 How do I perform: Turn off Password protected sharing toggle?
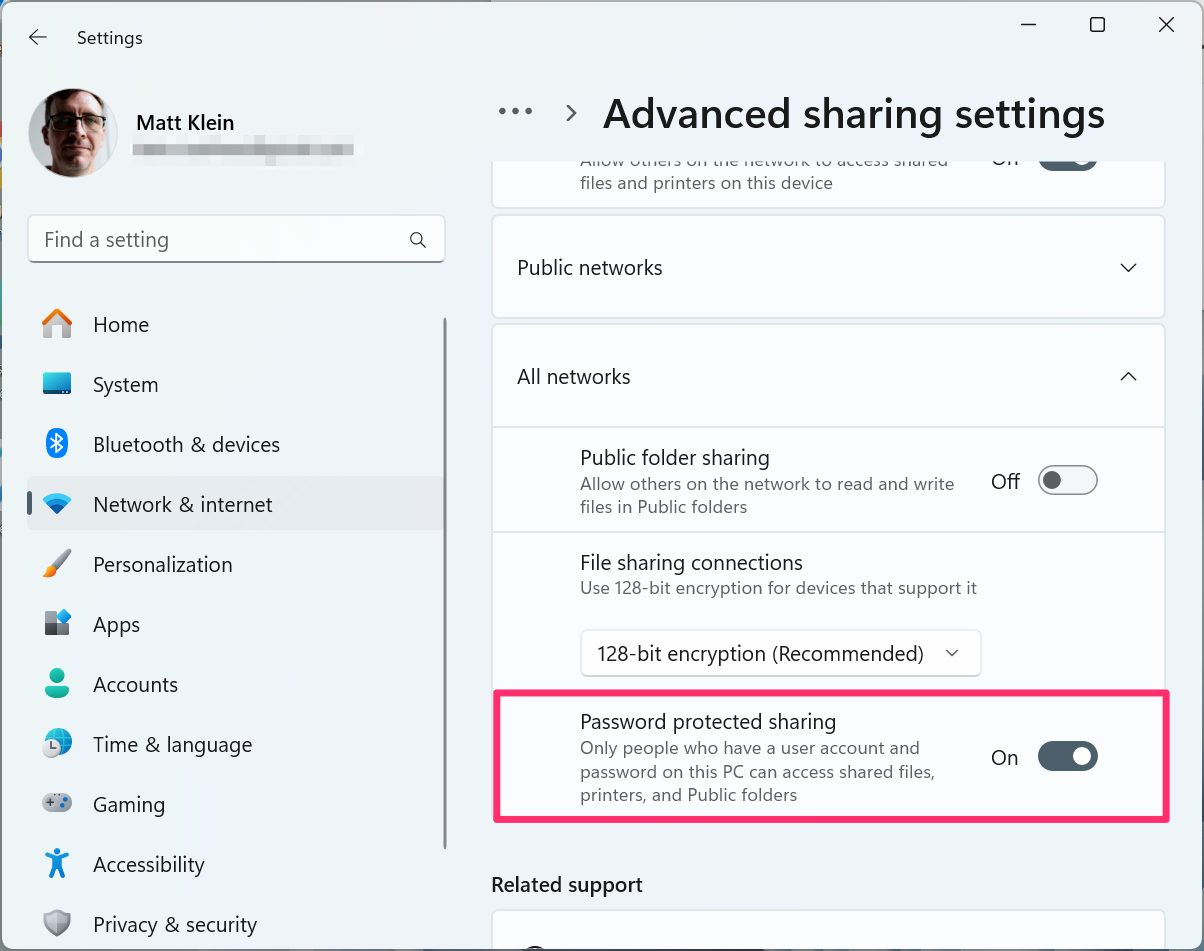click(1068, 757)
